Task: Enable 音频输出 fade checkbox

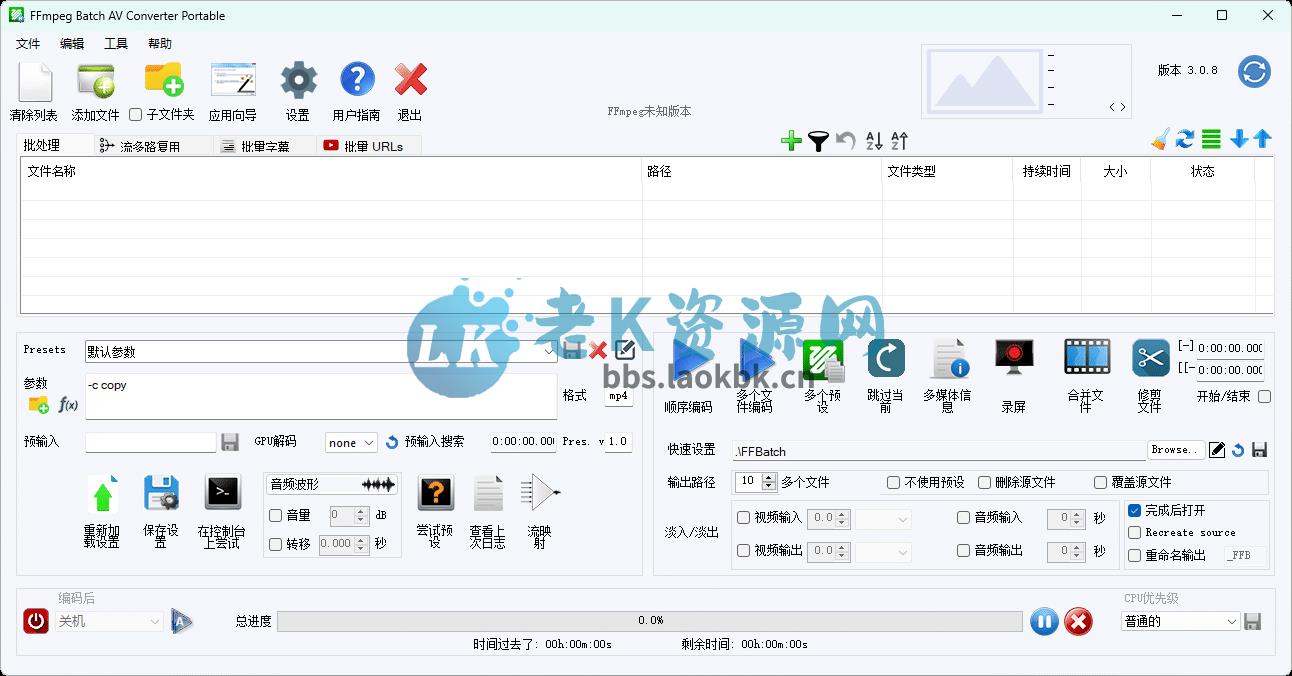Action: click(x=964, y=551)
